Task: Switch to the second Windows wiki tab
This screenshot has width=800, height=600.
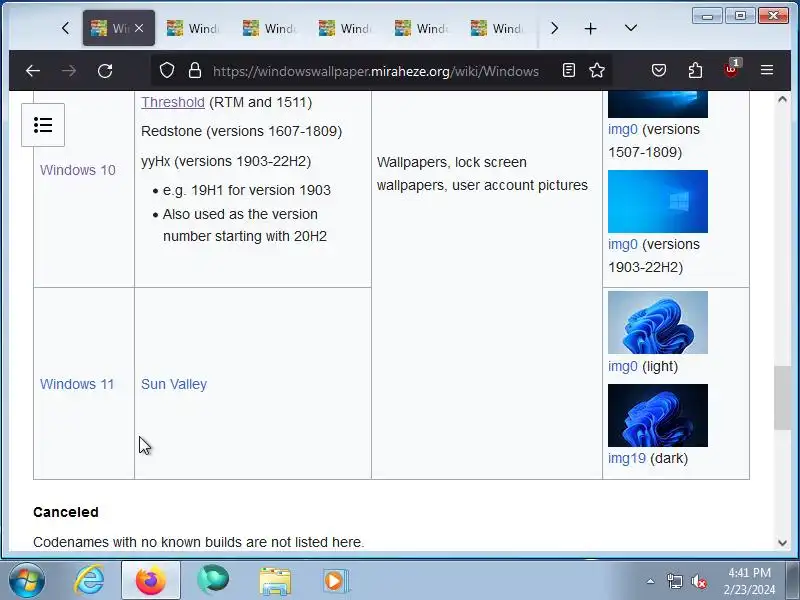Action: [x=194, y=29]
